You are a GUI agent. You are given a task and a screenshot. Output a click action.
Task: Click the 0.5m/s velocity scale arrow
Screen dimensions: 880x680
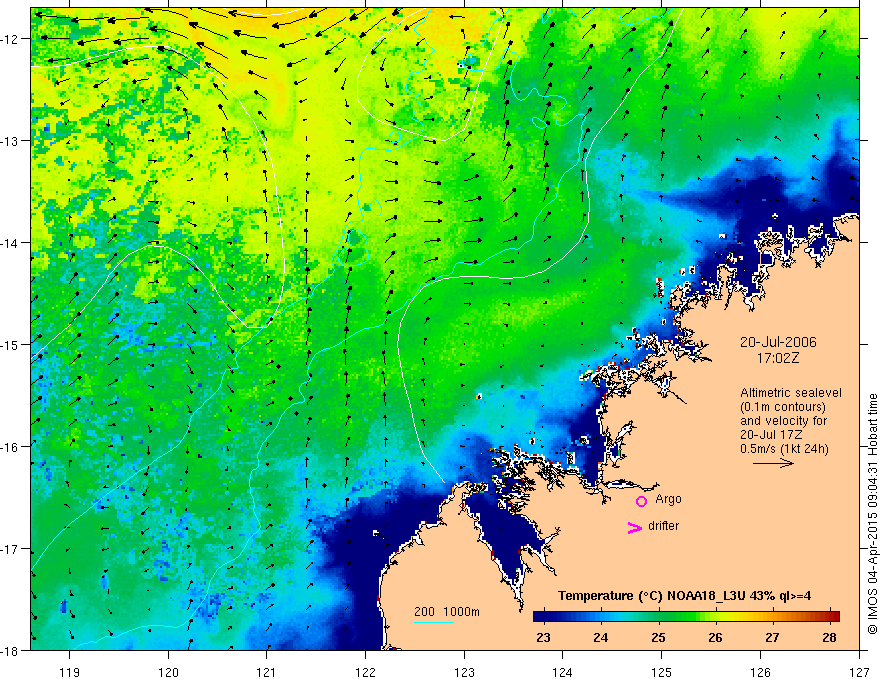coord(773,463)
